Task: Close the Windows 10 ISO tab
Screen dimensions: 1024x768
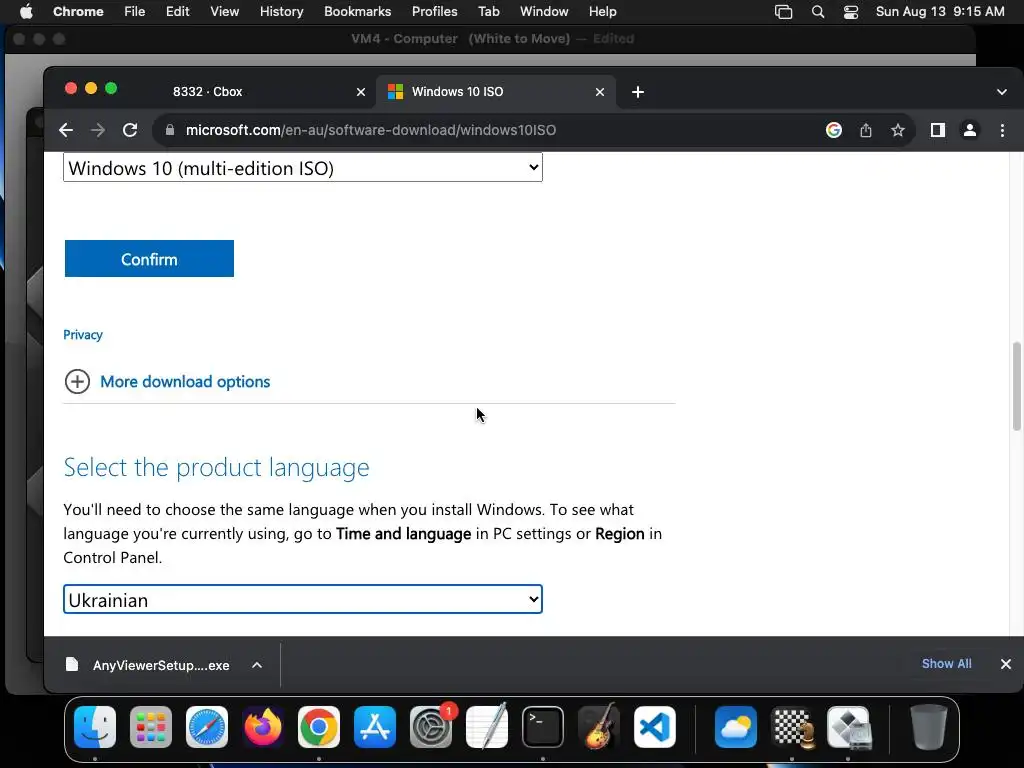Action: 600,92
